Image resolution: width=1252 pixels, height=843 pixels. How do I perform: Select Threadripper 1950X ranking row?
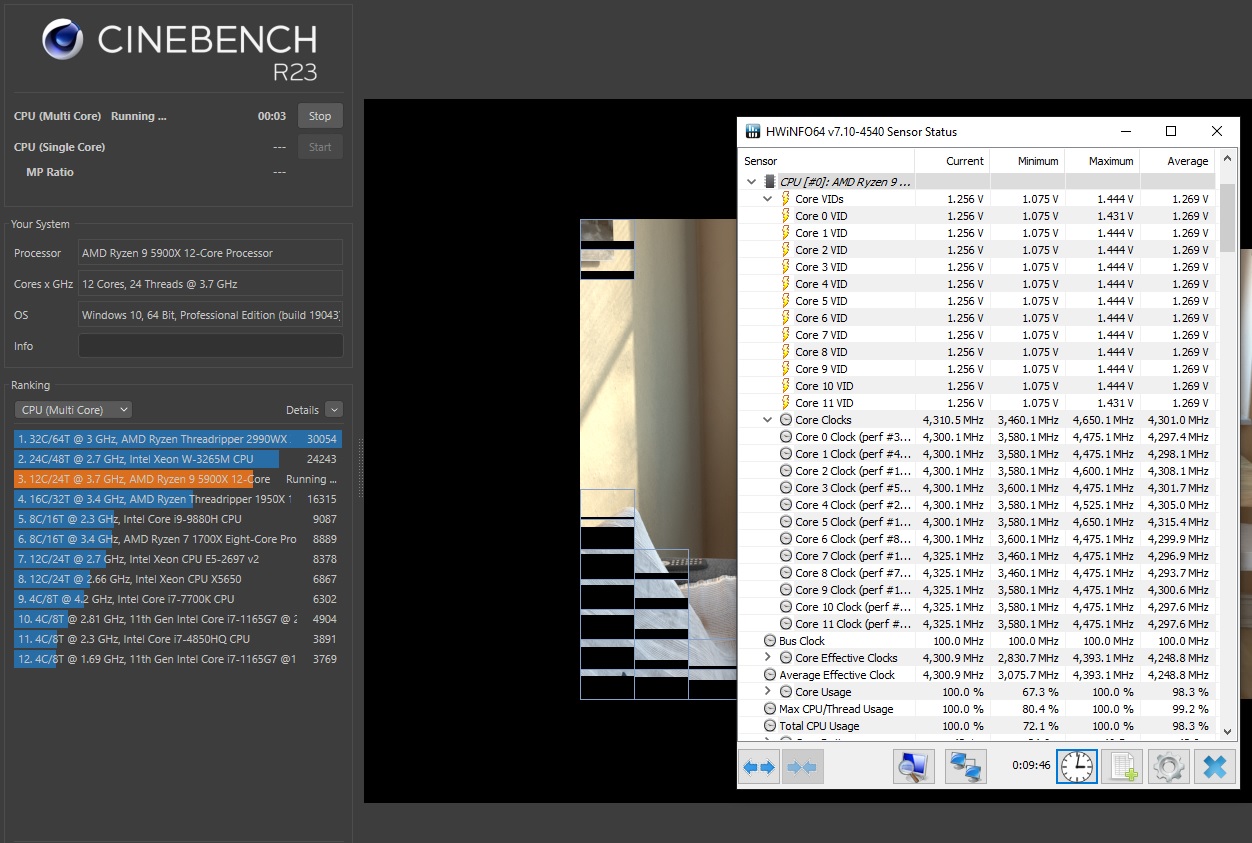click(178, 499)
